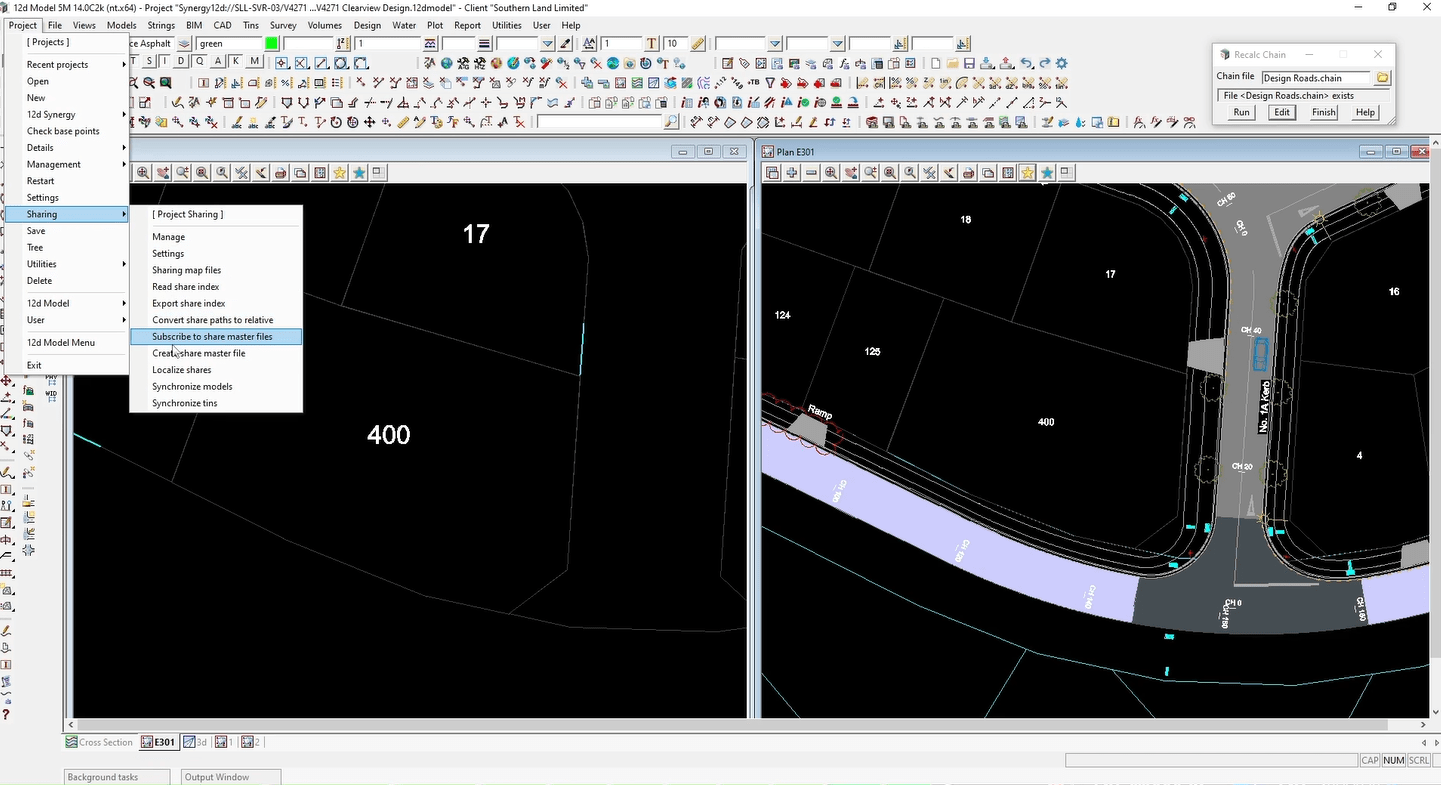Click the Chain file input field
This screenshot has height=785, width=1441.
pyautogui.click(x=1316, y=77)
